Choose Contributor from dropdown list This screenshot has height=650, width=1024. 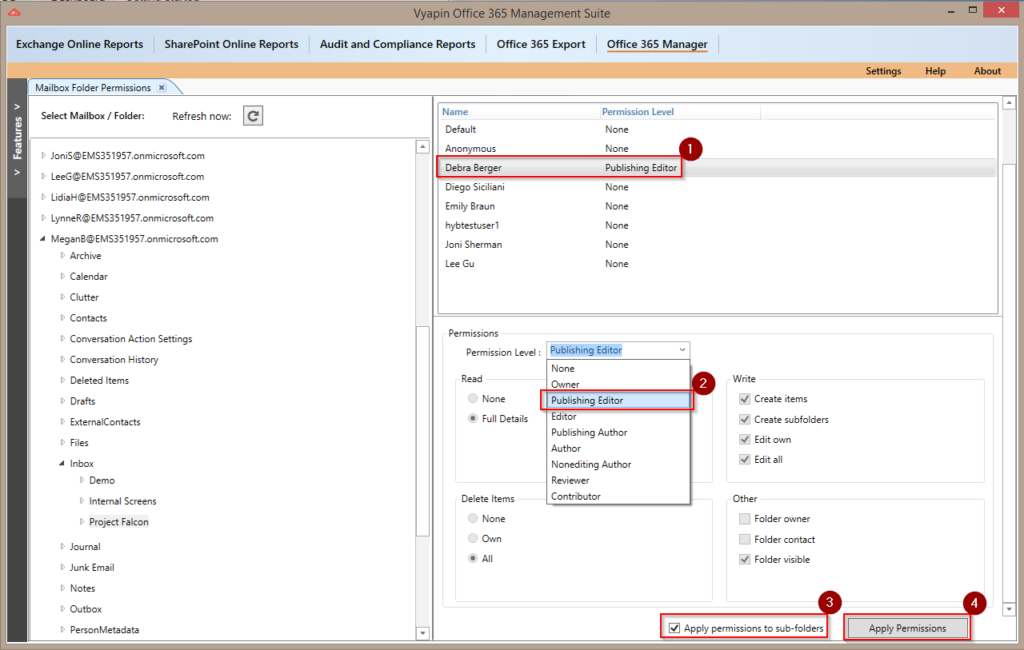tap(618, 496)
